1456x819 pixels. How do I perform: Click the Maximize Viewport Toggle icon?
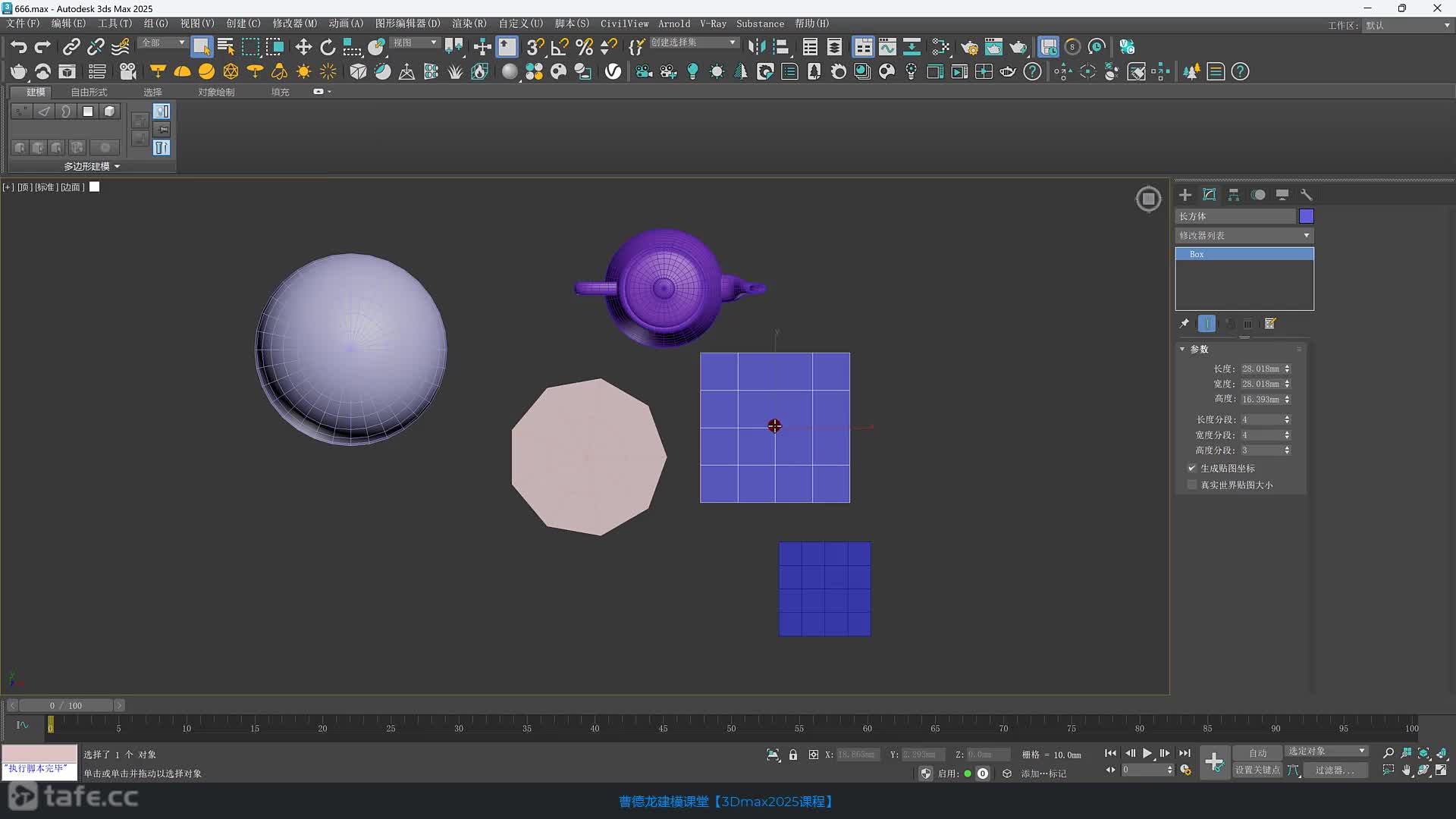(x=1441, y=770)
